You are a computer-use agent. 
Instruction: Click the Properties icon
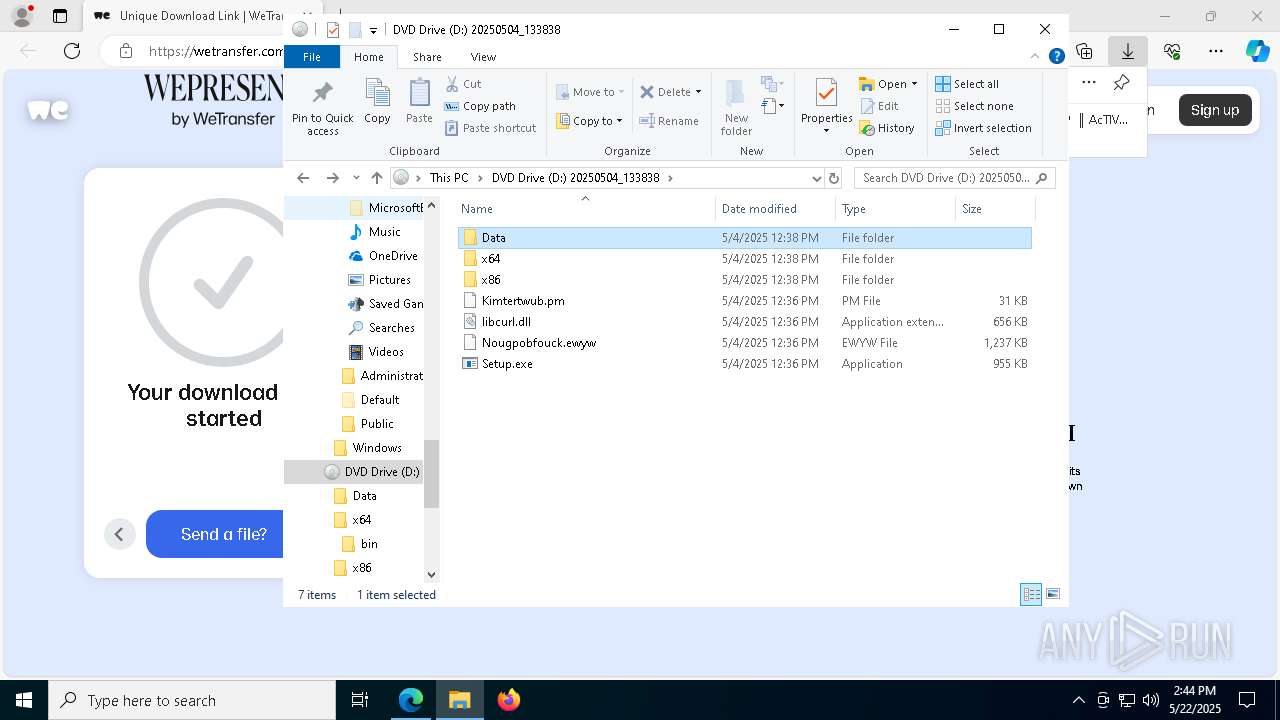coord(826,93)
